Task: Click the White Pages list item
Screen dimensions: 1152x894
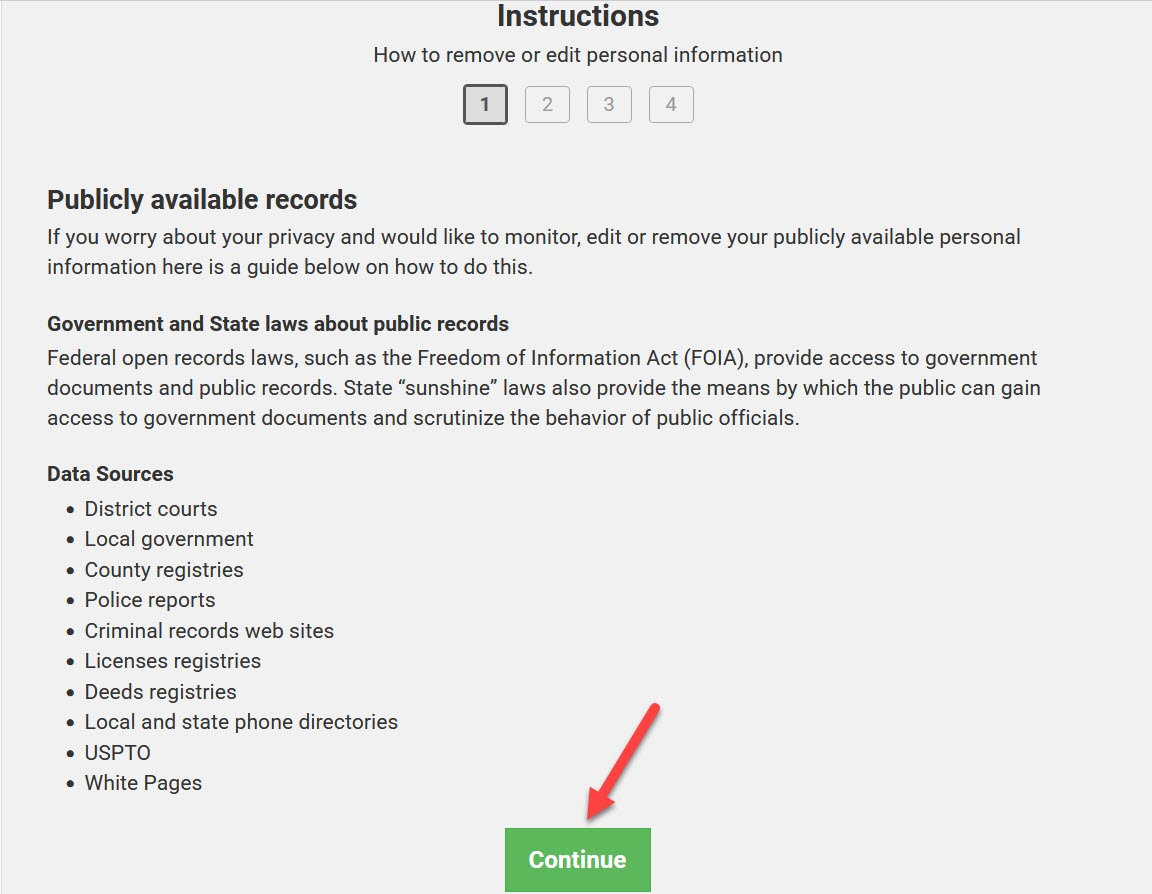Action: point(143,783)
